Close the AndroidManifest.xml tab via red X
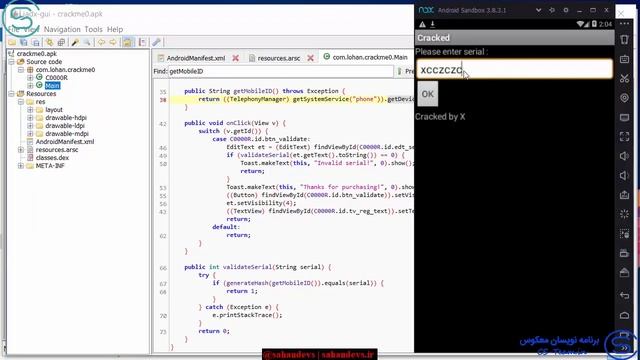Viewport: 640px width, 360px height. click(236, 58)
